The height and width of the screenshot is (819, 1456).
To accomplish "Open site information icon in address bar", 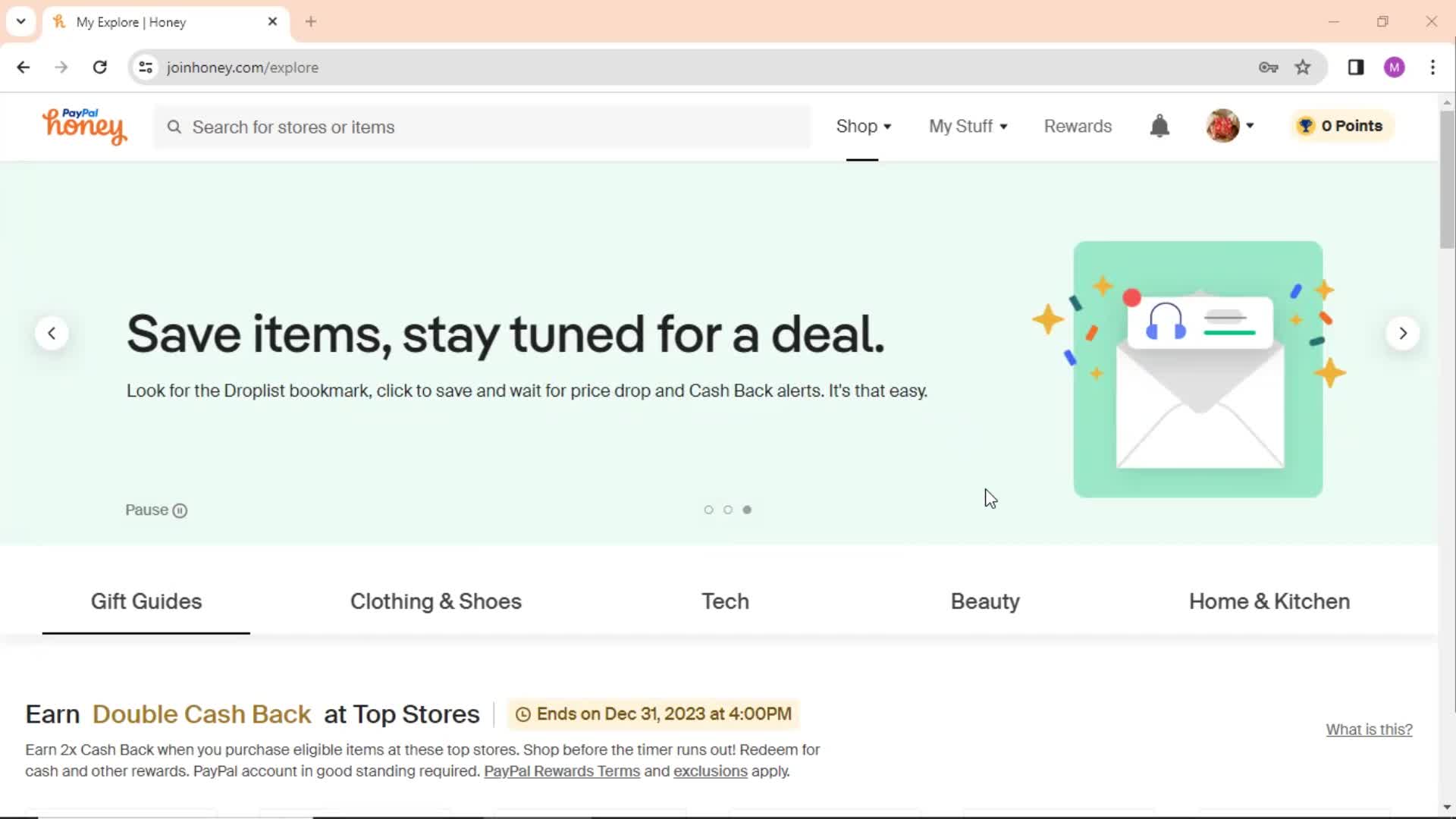I will (x=146, y=67).
